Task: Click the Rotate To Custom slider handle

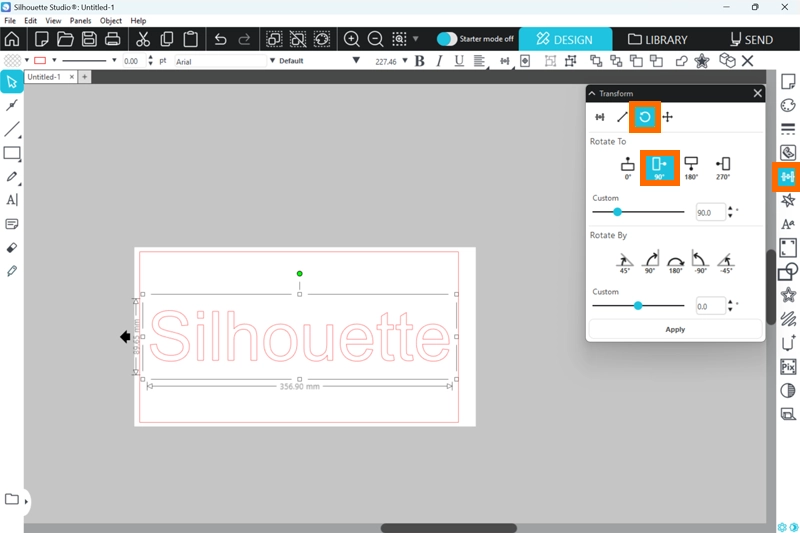Action: coord(617,212)
